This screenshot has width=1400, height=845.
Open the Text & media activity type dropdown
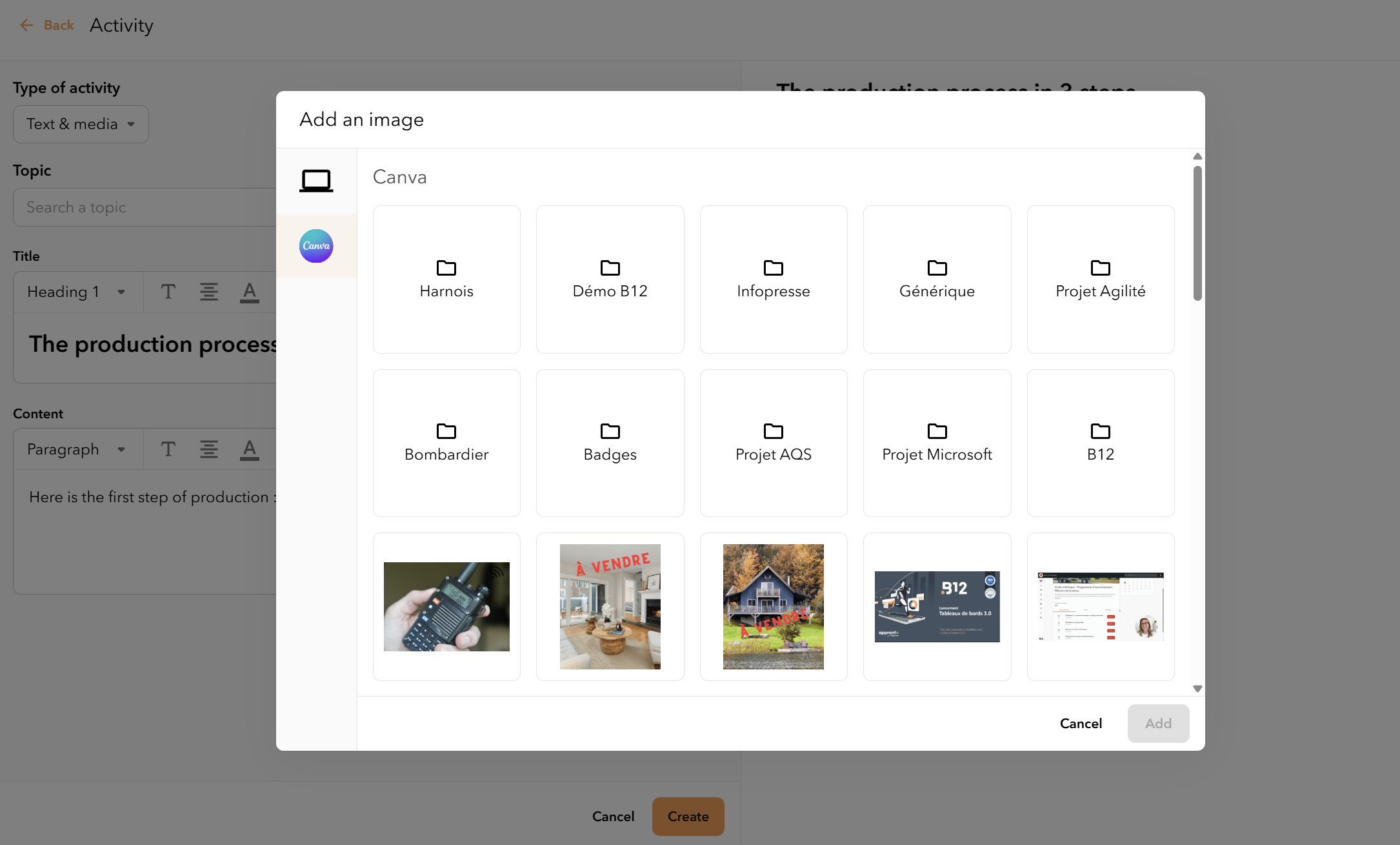pos(81,124)
